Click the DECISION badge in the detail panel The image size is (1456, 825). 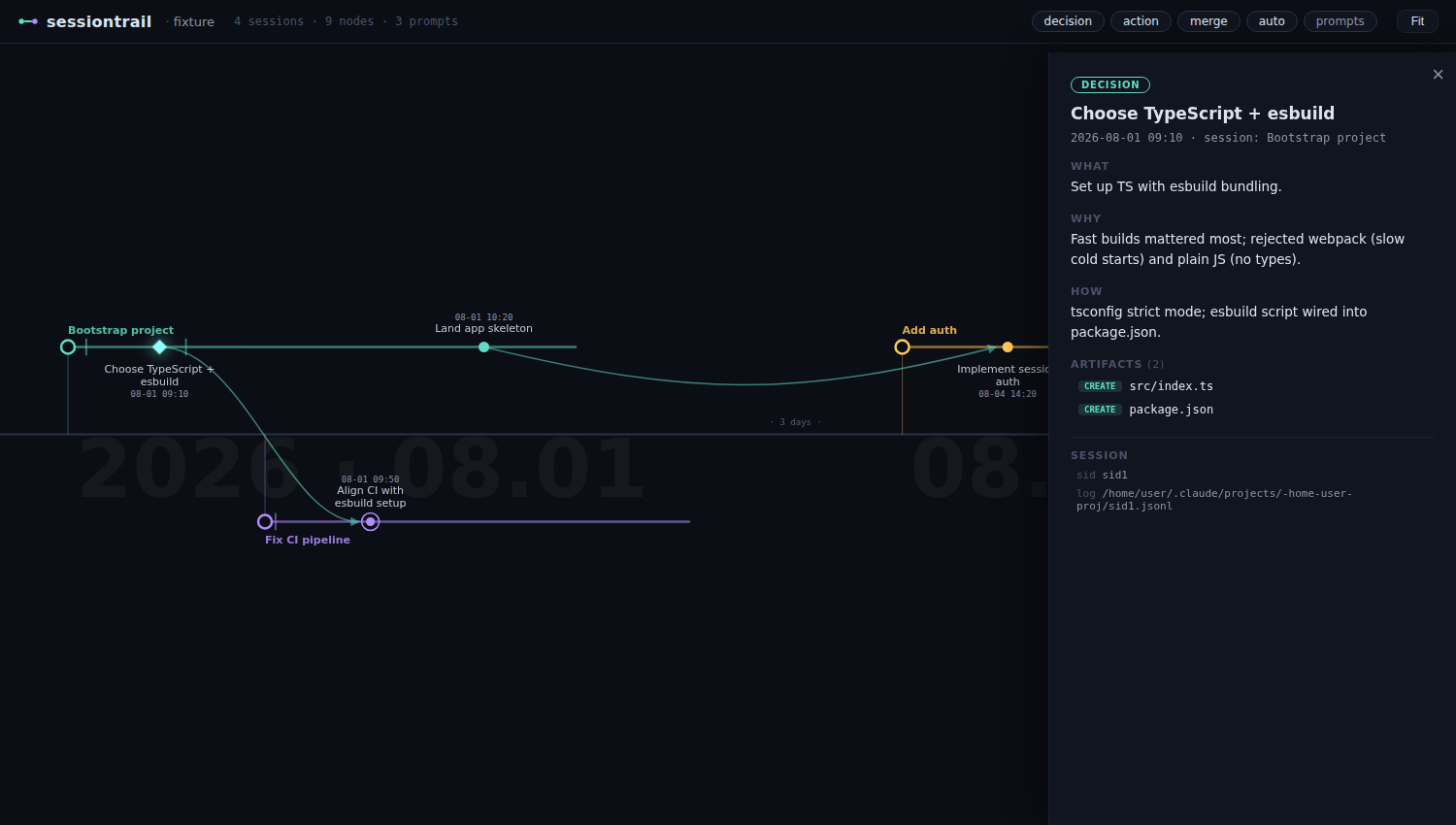coord(1110,85)
